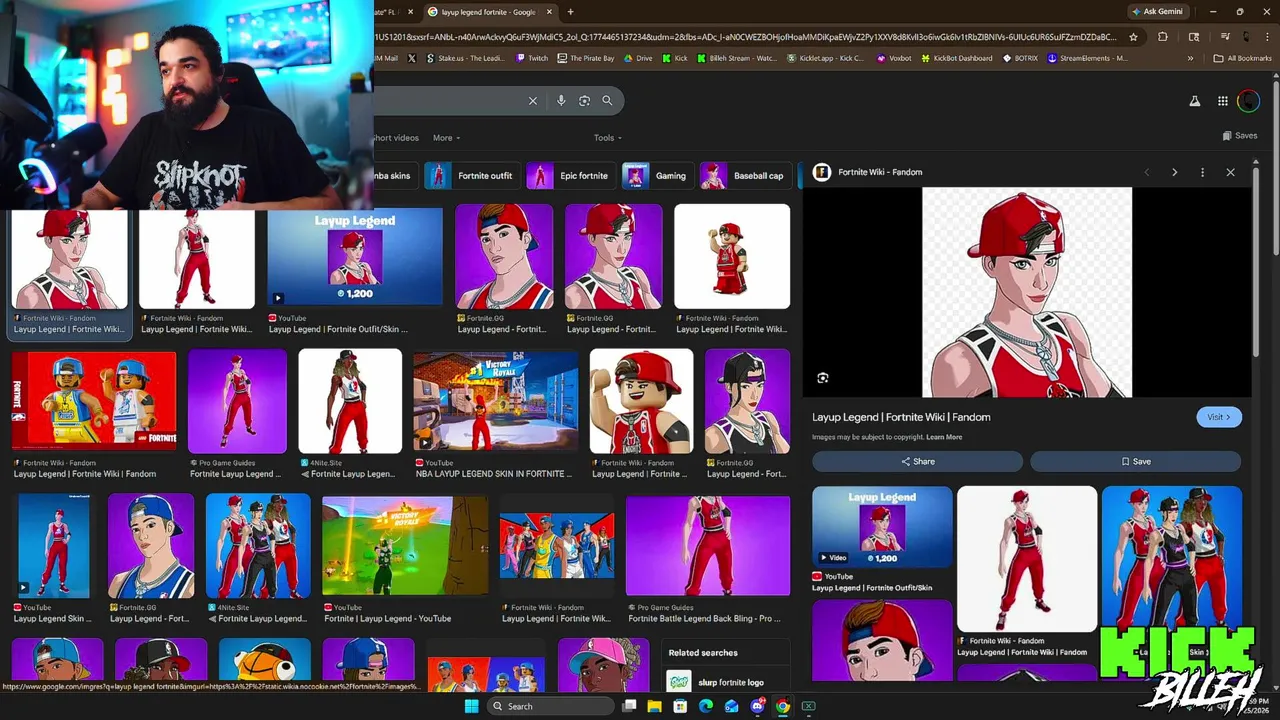
Task: Go to previous image in preview panel
Action: [x=1146, y=172]
